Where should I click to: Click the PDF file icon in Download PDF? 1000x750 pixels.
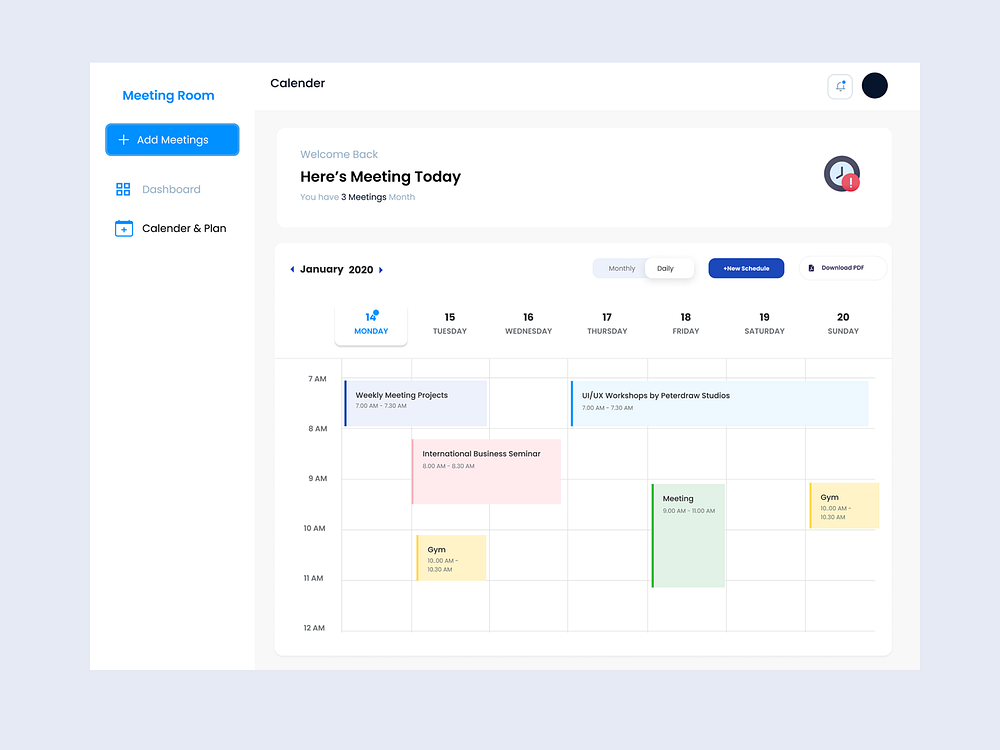click(x=813, y=268)
